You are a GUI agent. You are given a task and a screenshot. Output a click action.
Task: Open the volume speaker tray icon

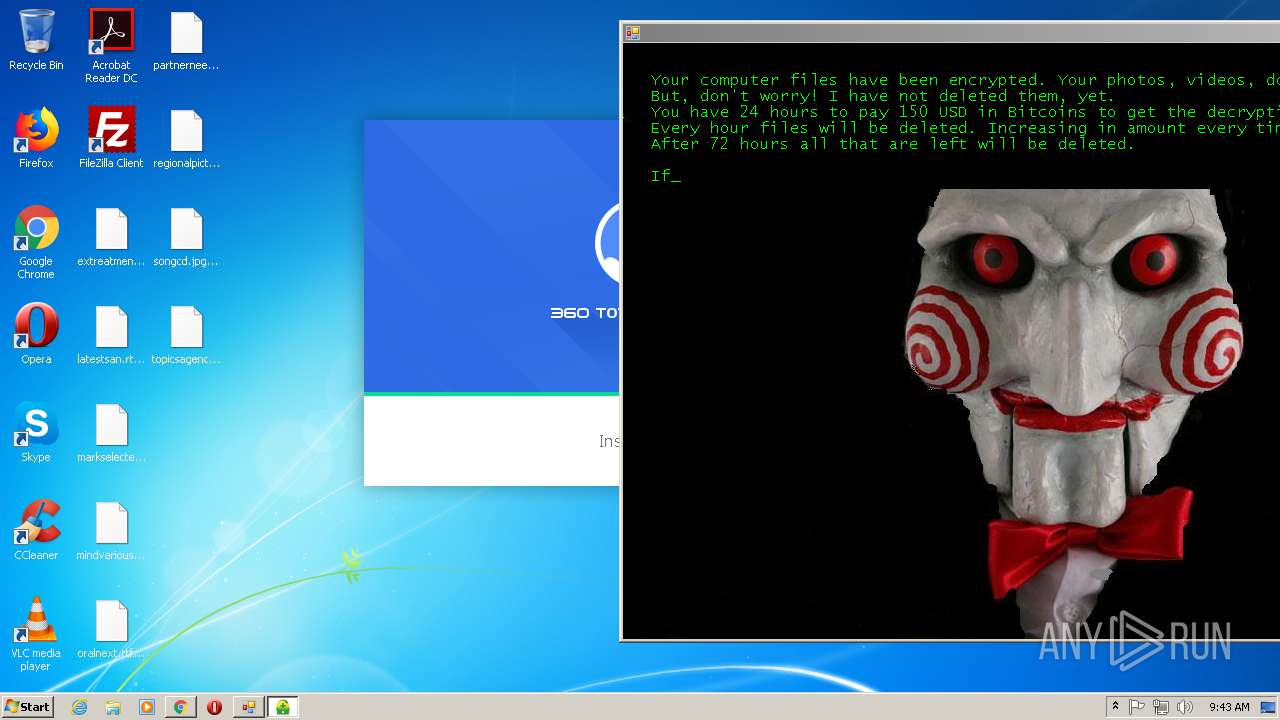coord(1185,707)
